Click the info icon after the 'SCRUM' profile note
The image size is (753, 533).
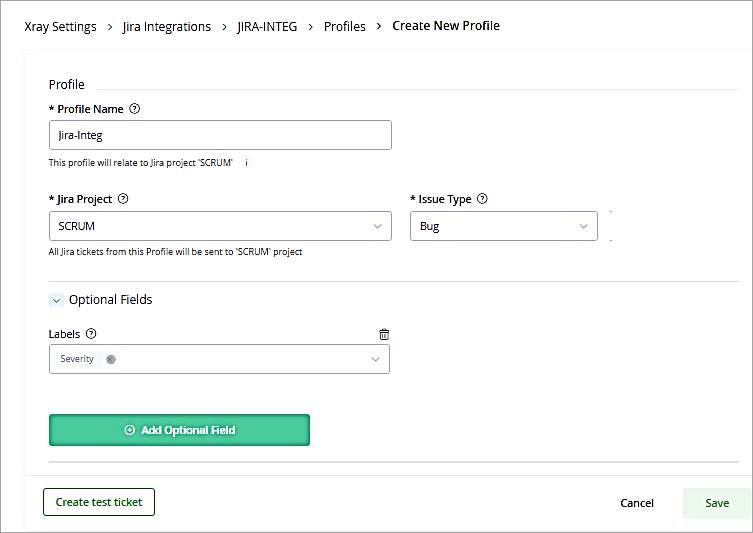[246, 163]
